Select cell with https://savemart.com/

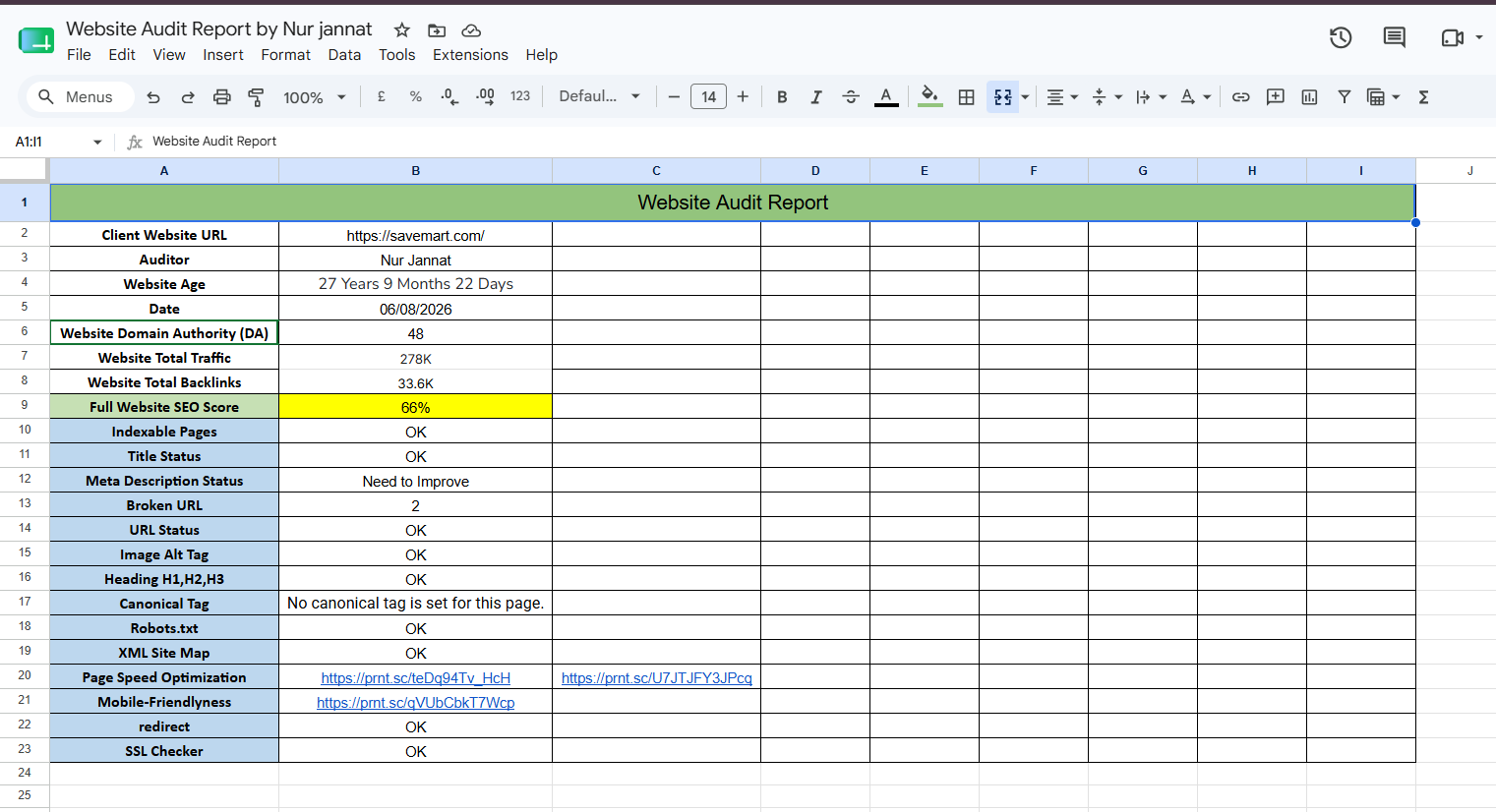(x=415, y=235)
